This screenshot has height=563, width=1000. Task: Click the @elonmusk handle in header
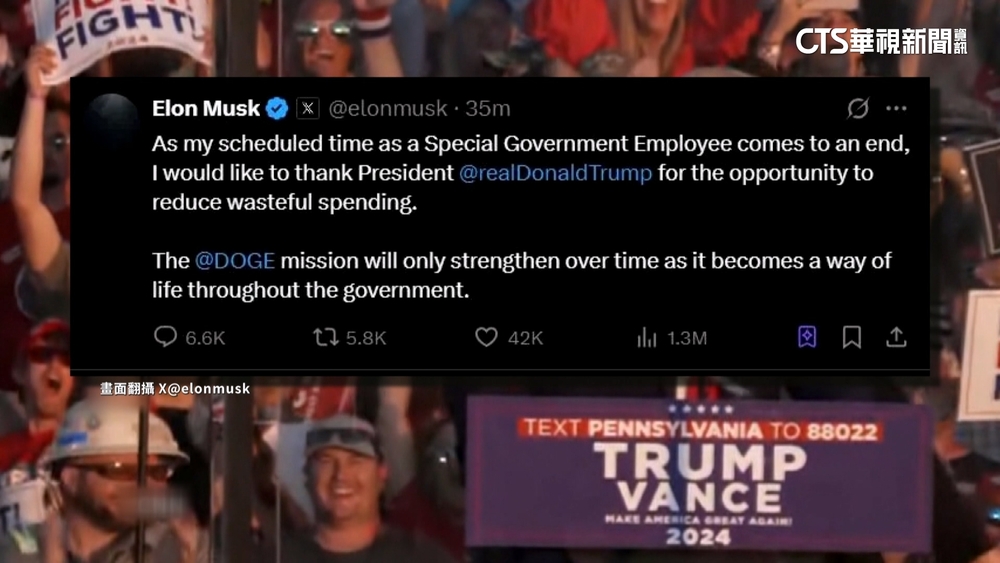click(x=388, y=108)
